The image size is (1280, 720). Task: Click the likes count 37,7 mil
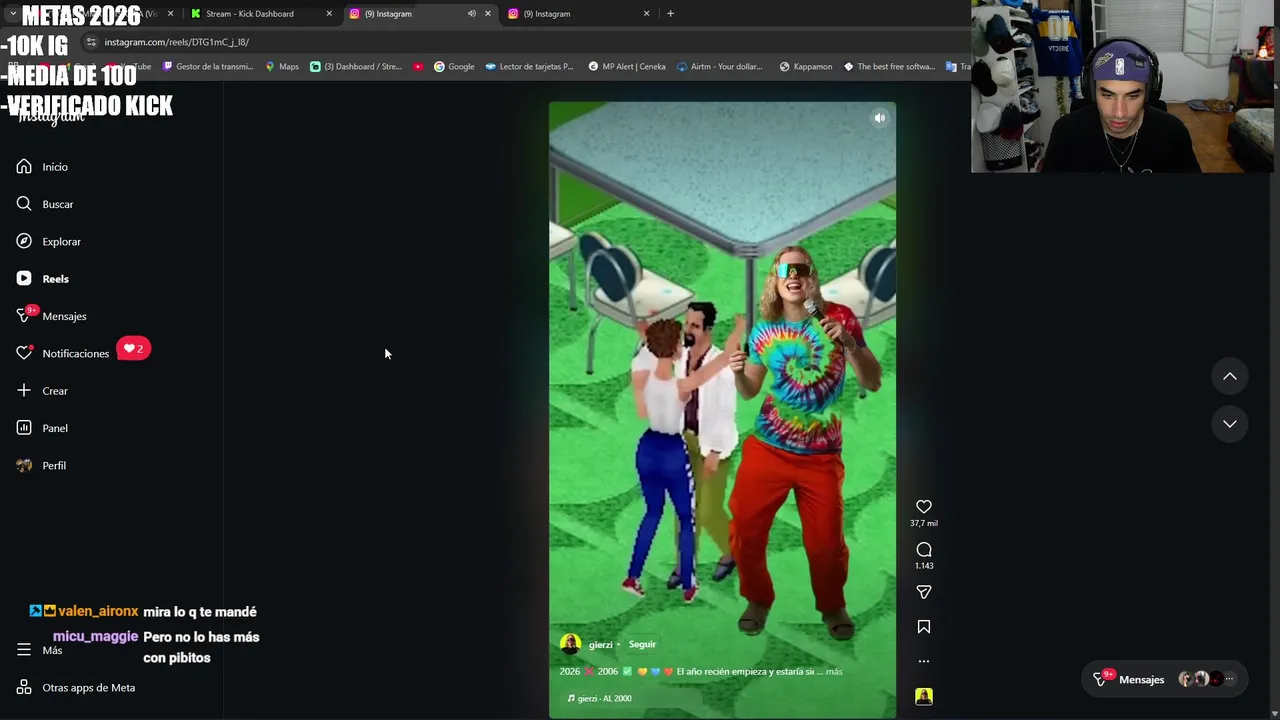click(x=924, y=523)
